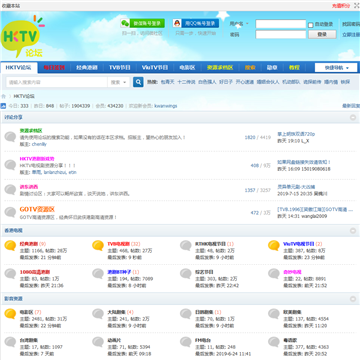Click the bubble icon beside 台湾剧集

coord(10,342)
